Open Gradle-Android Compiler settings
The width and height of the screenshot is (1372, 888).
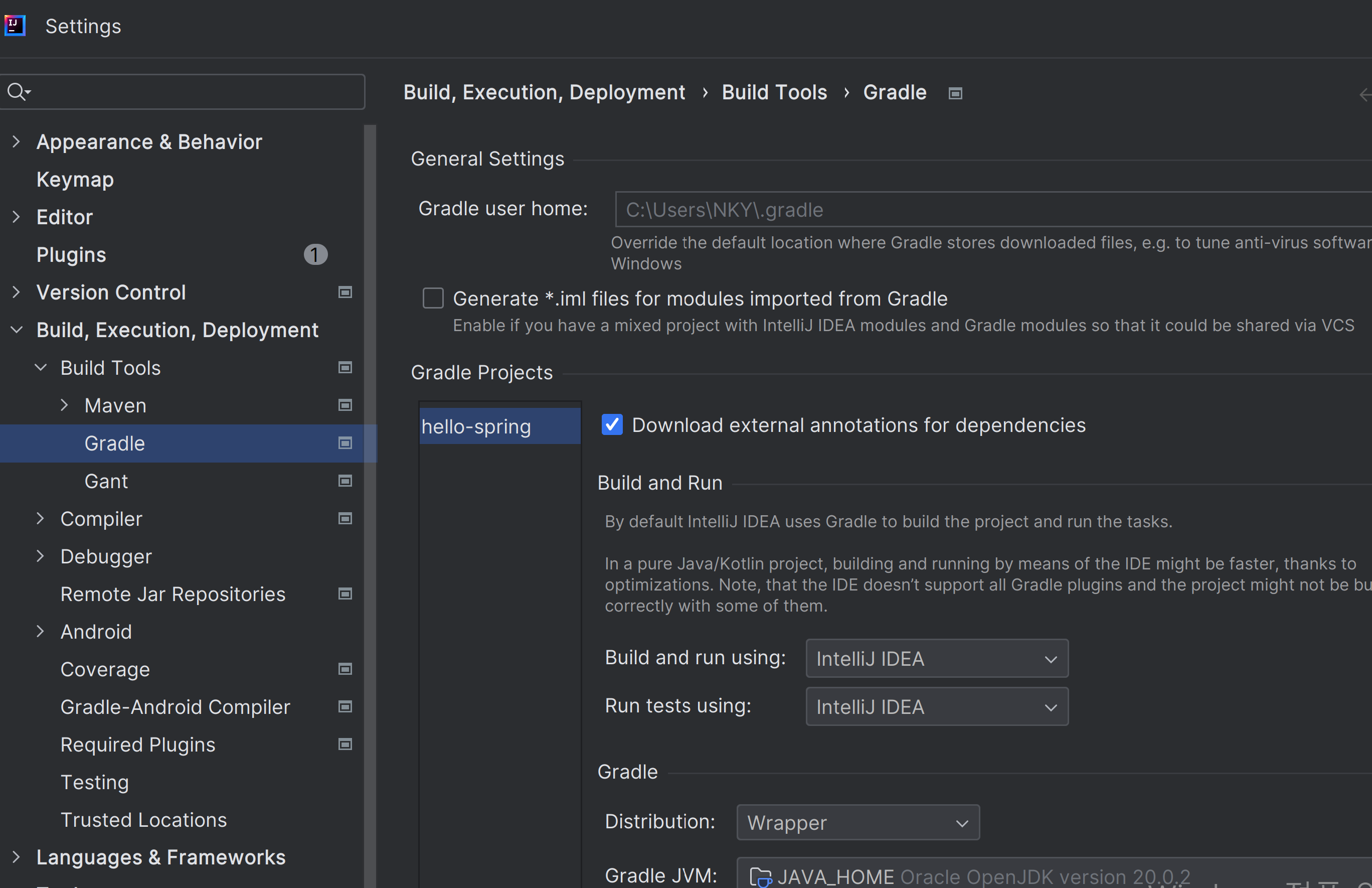click(175, 707)
